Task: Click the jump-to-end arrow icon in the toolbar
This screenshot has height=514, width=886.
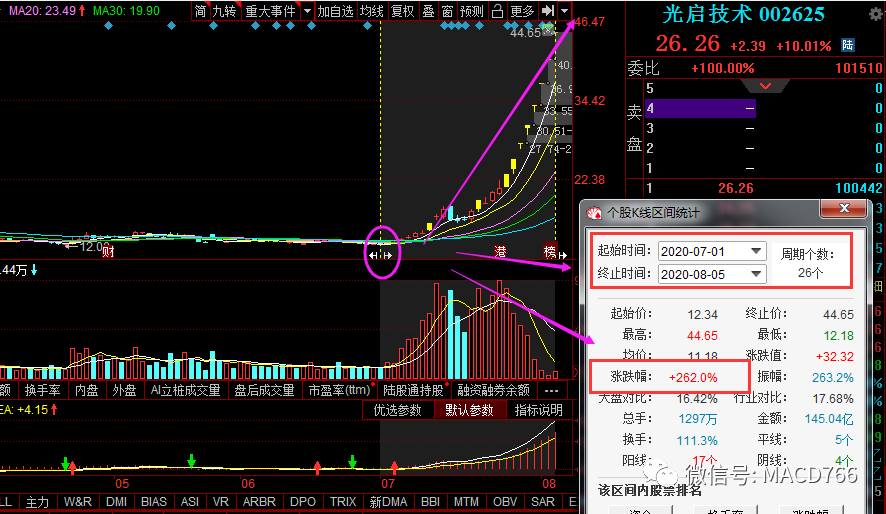Action: coord(548,11)
